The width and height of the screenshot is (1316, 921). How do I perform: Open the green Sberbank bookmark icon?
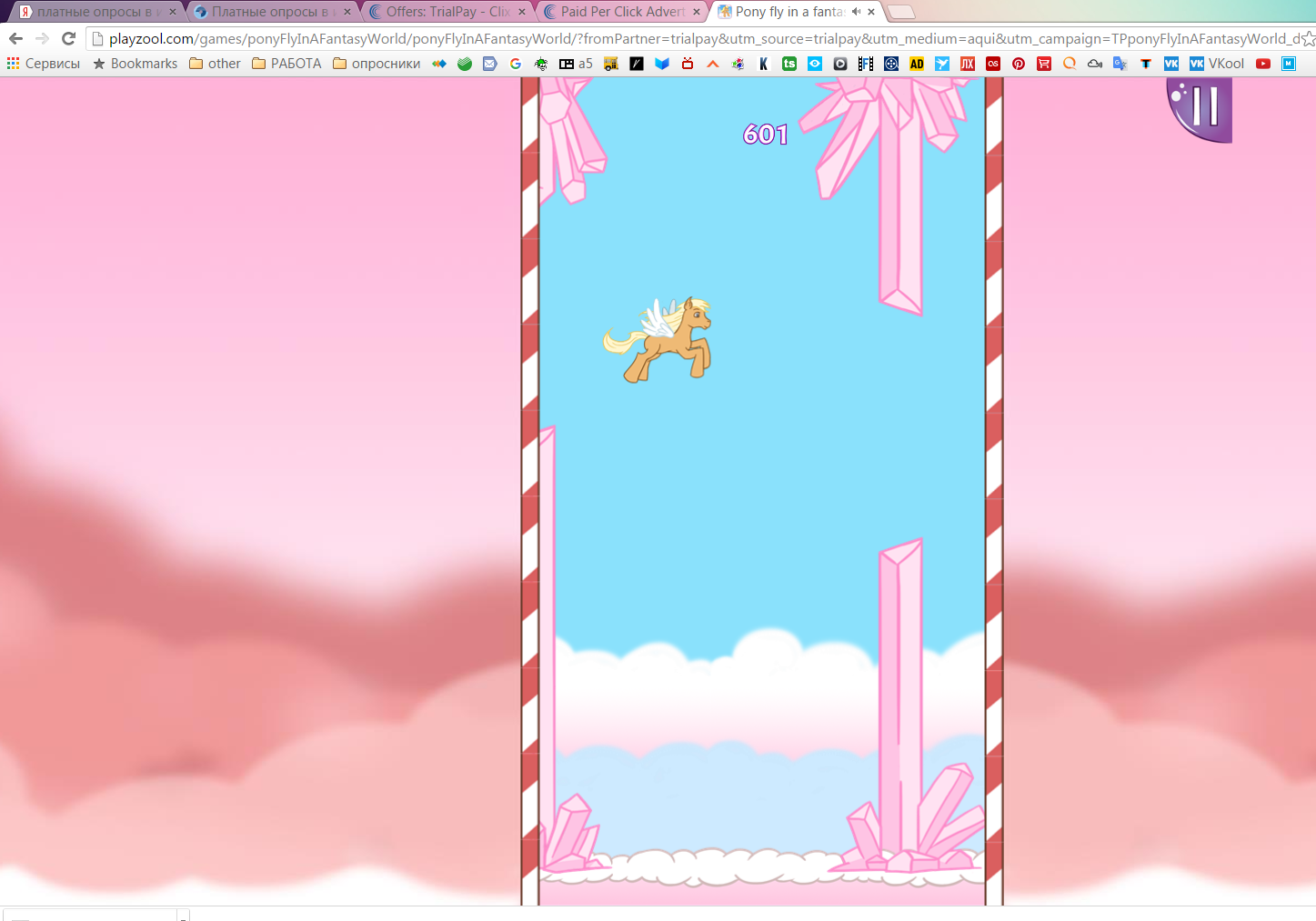pyautogui.click(x=465, y=64)
